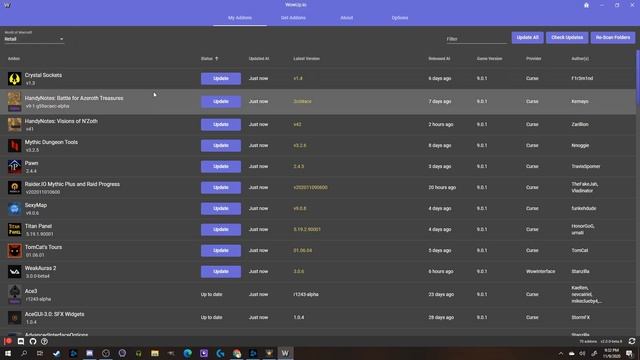
Task: Click the 'Up to date' status for Ace3
Action: (211, 294)
